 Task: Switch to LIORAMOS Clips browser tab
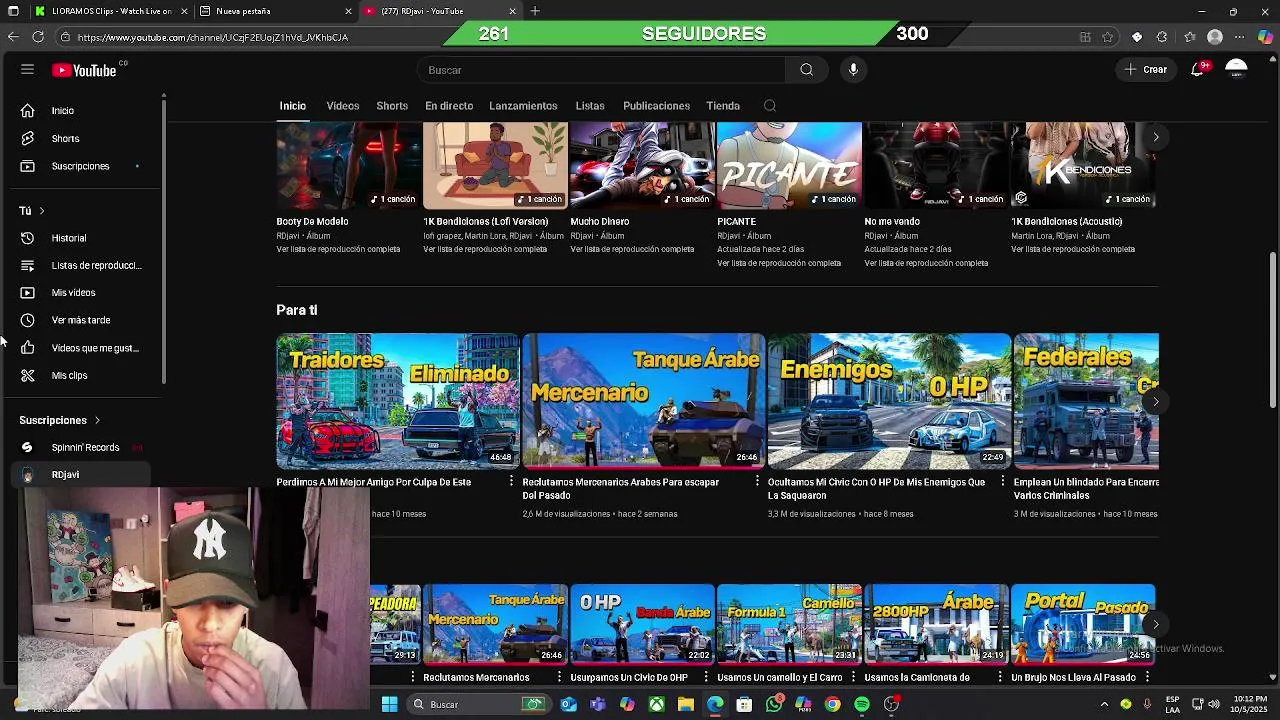[x=110, y=11]
